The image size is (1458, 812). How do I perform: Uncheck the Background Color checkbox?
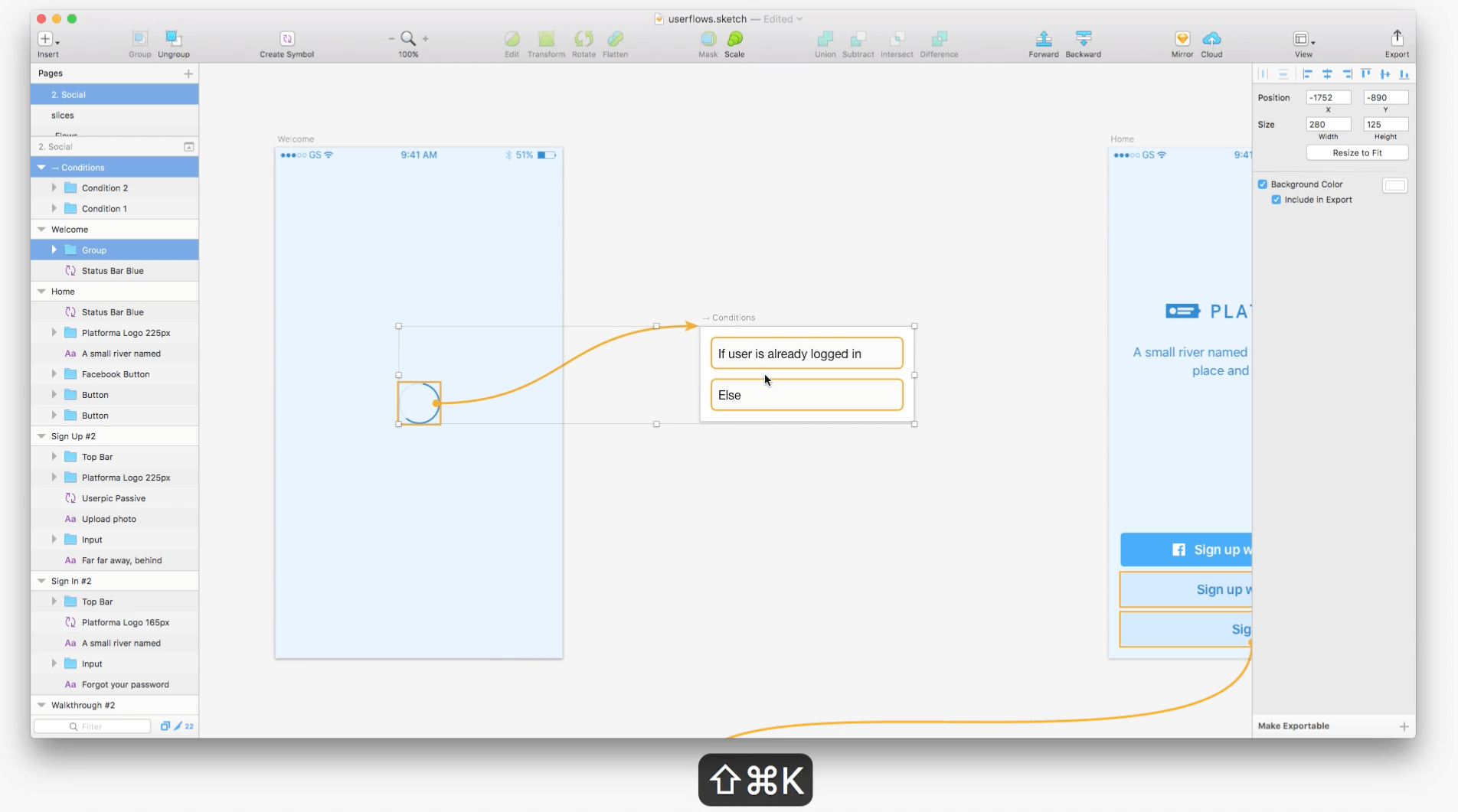(1263, 184)
